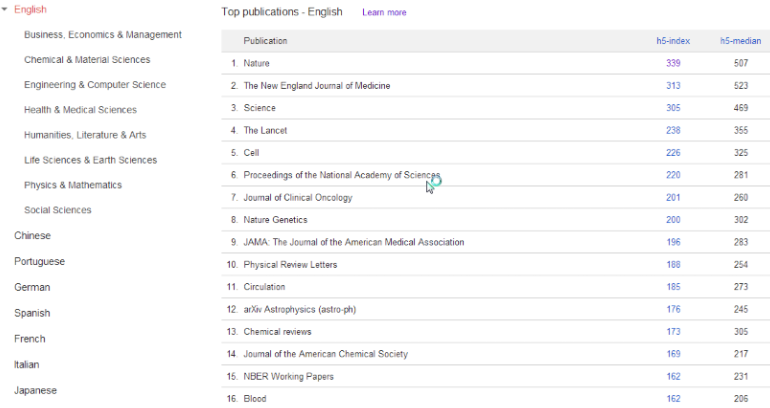Show Japanese language publications
This screenshot has height=408, width=770.
(35, 390)
